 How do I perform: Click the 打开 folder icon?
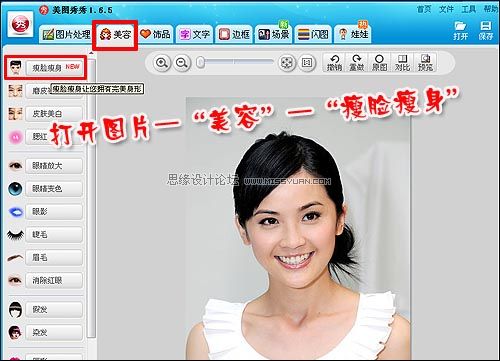460,30
